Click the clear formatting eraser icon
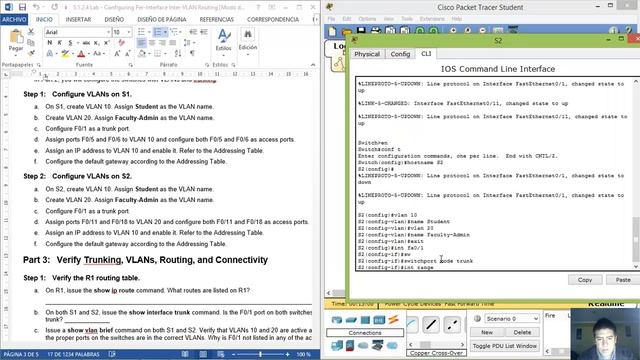Screen dimensions: 640x360 [122, 43]
